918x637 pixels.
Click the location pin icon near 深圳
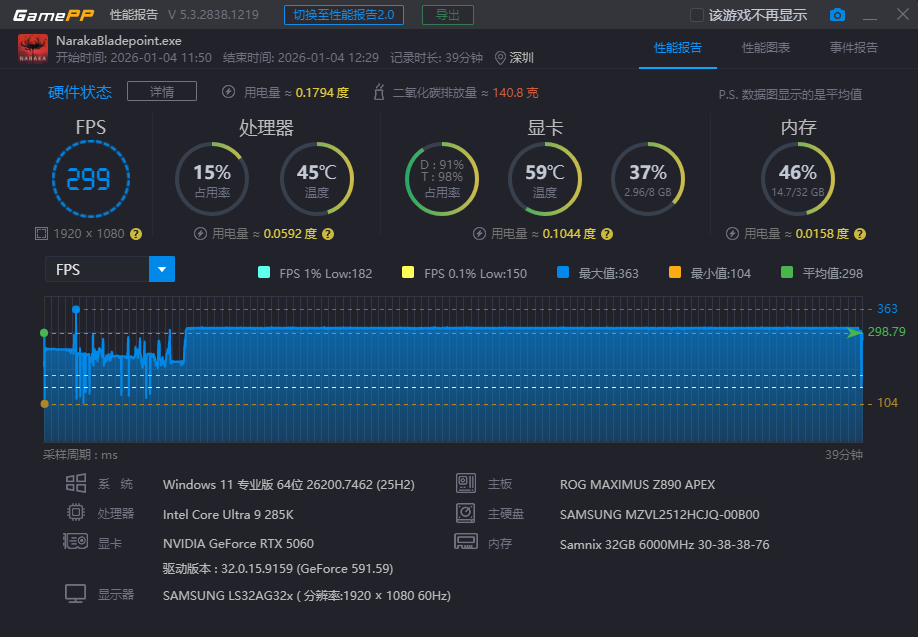click(x=500, y=58)
